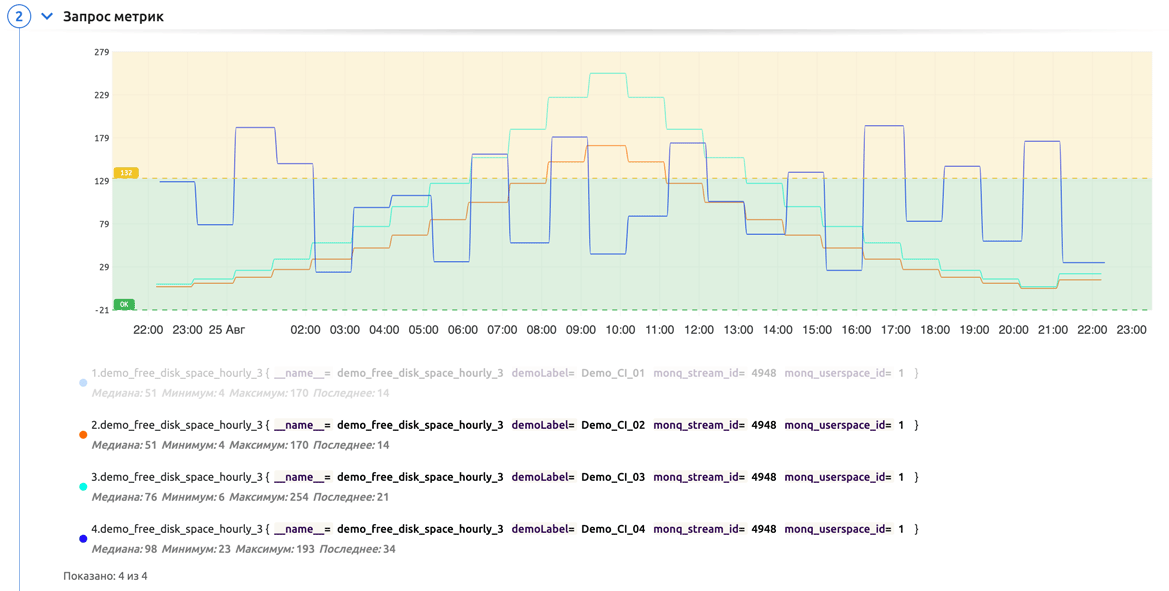Collapse the Запрос метрик section chevron
The height and width of the screenshot is (591, 1169).
pyautogui.click(x=47, y=17)
